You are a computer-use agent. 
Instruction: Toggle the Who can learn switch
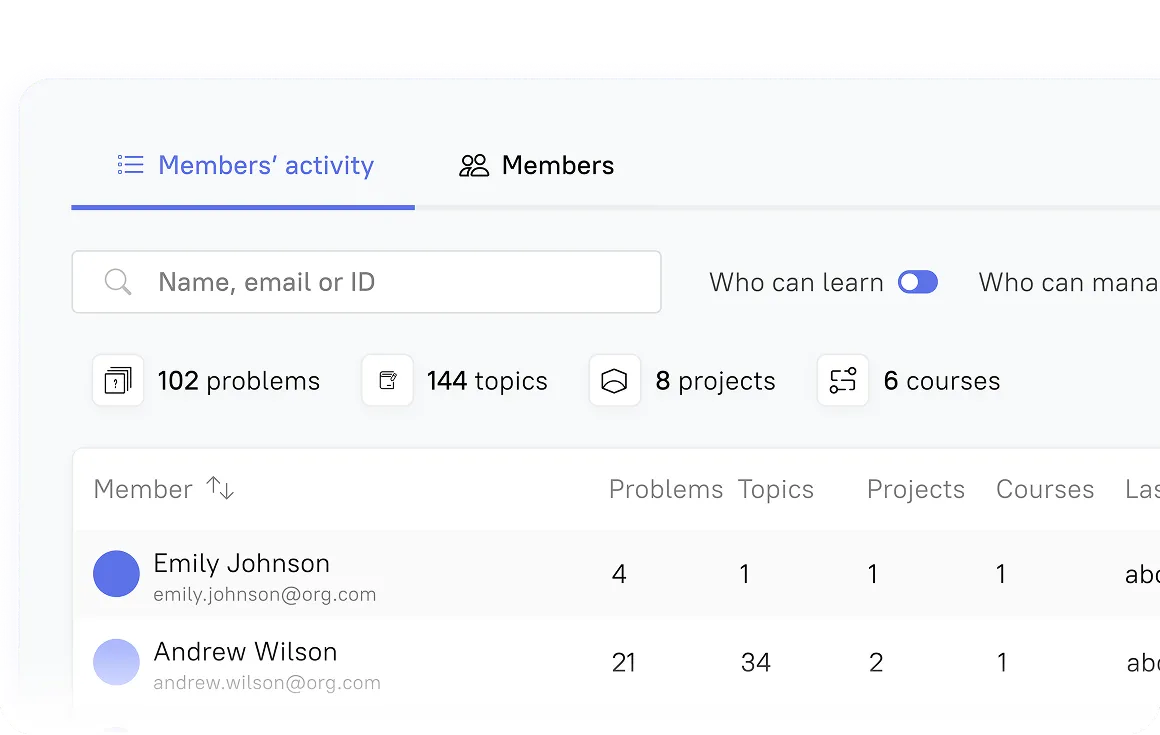[917, 282]
